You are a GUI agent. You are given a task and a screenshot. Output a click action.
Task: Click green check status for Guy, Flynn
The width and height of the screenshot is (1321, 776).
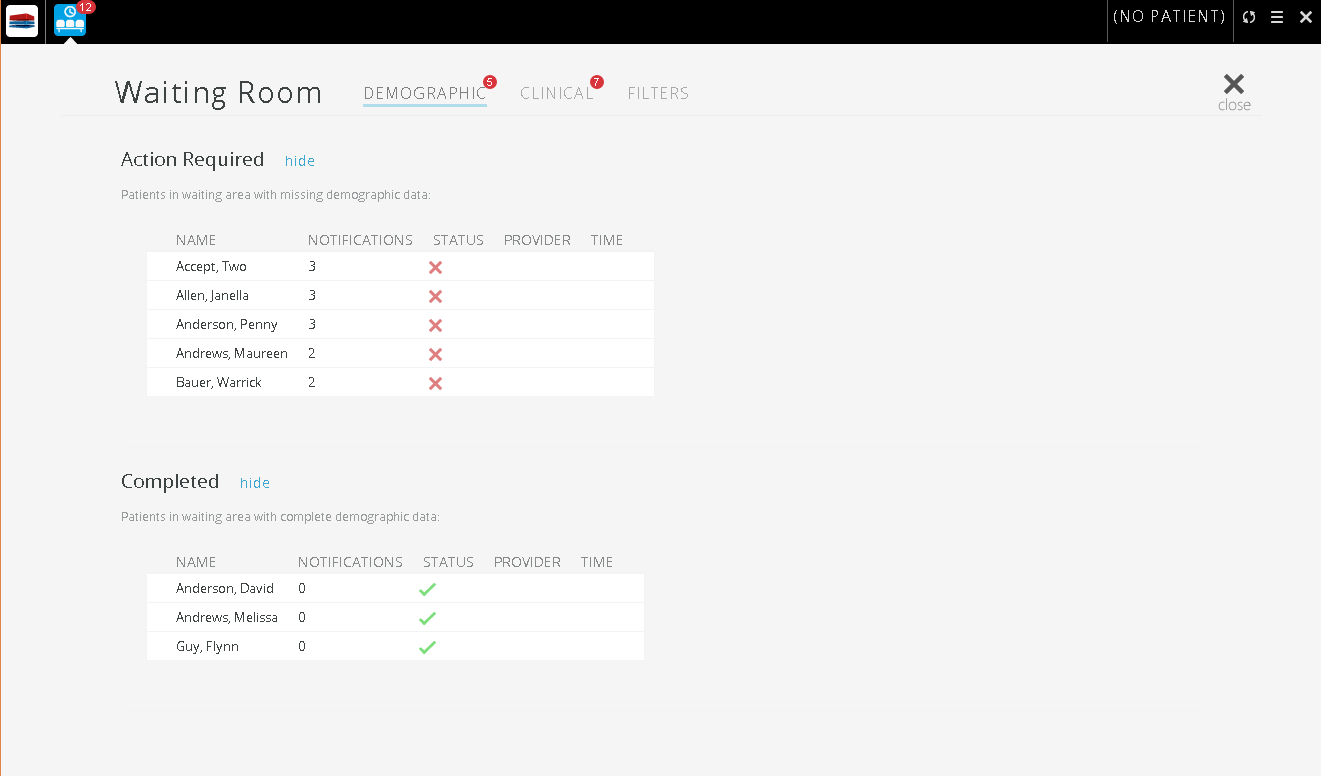click(427, 647)
